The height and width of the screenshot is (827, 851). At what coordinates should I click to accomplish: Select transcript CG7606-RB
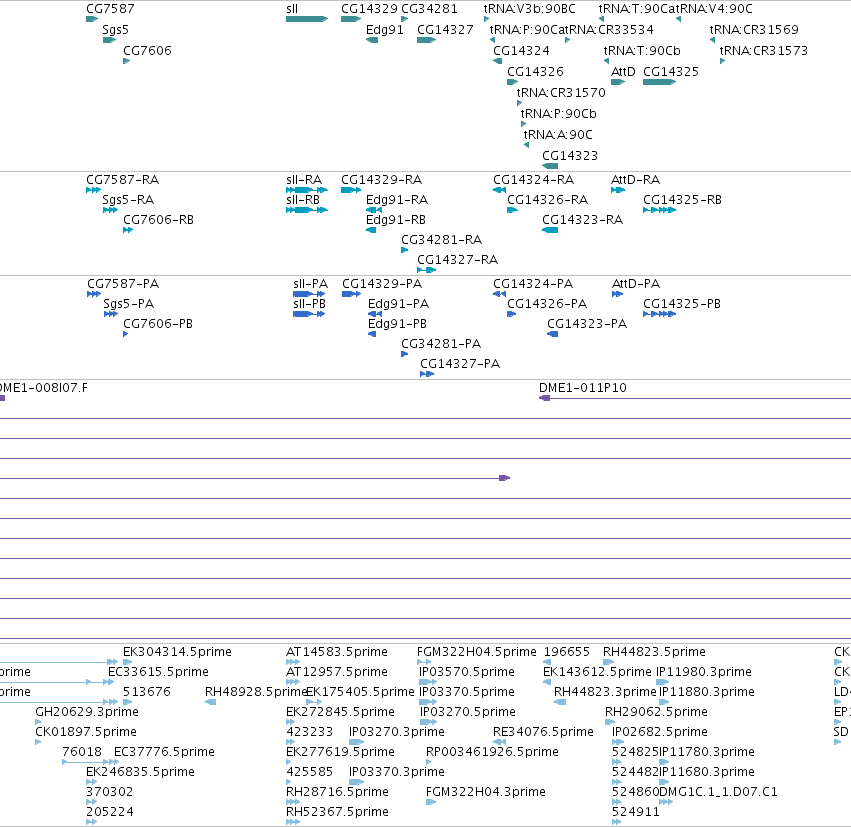point(158,220)
